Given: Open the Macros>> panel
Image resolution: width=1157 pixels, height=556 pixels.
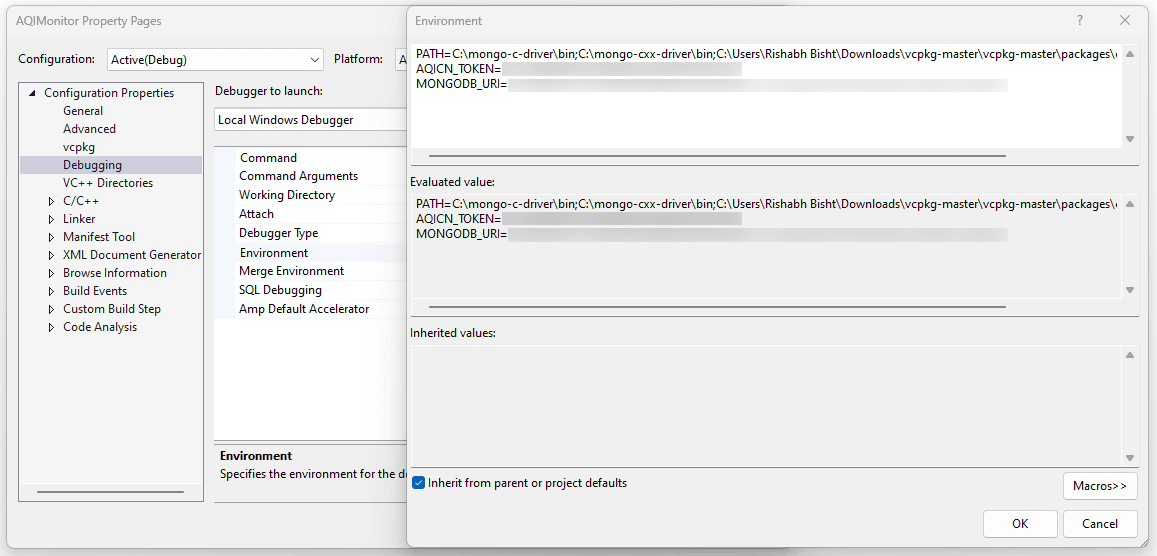Looking at the screenshot, I should click(1099, 486).
